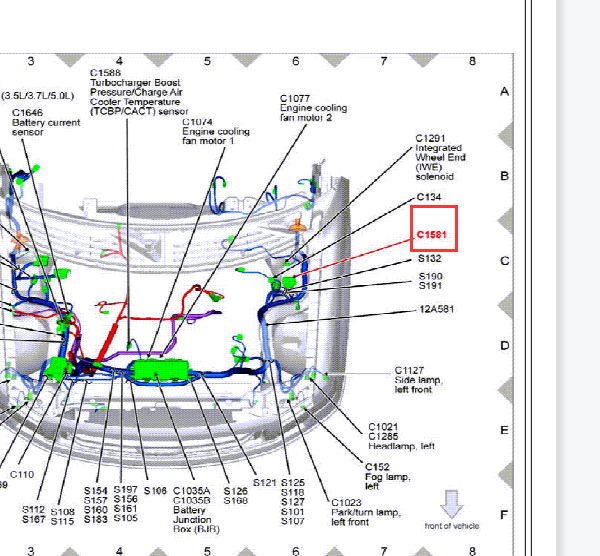
Task: Click the S161 splice label
Action: pyautogui.click(x=126, y=509)
